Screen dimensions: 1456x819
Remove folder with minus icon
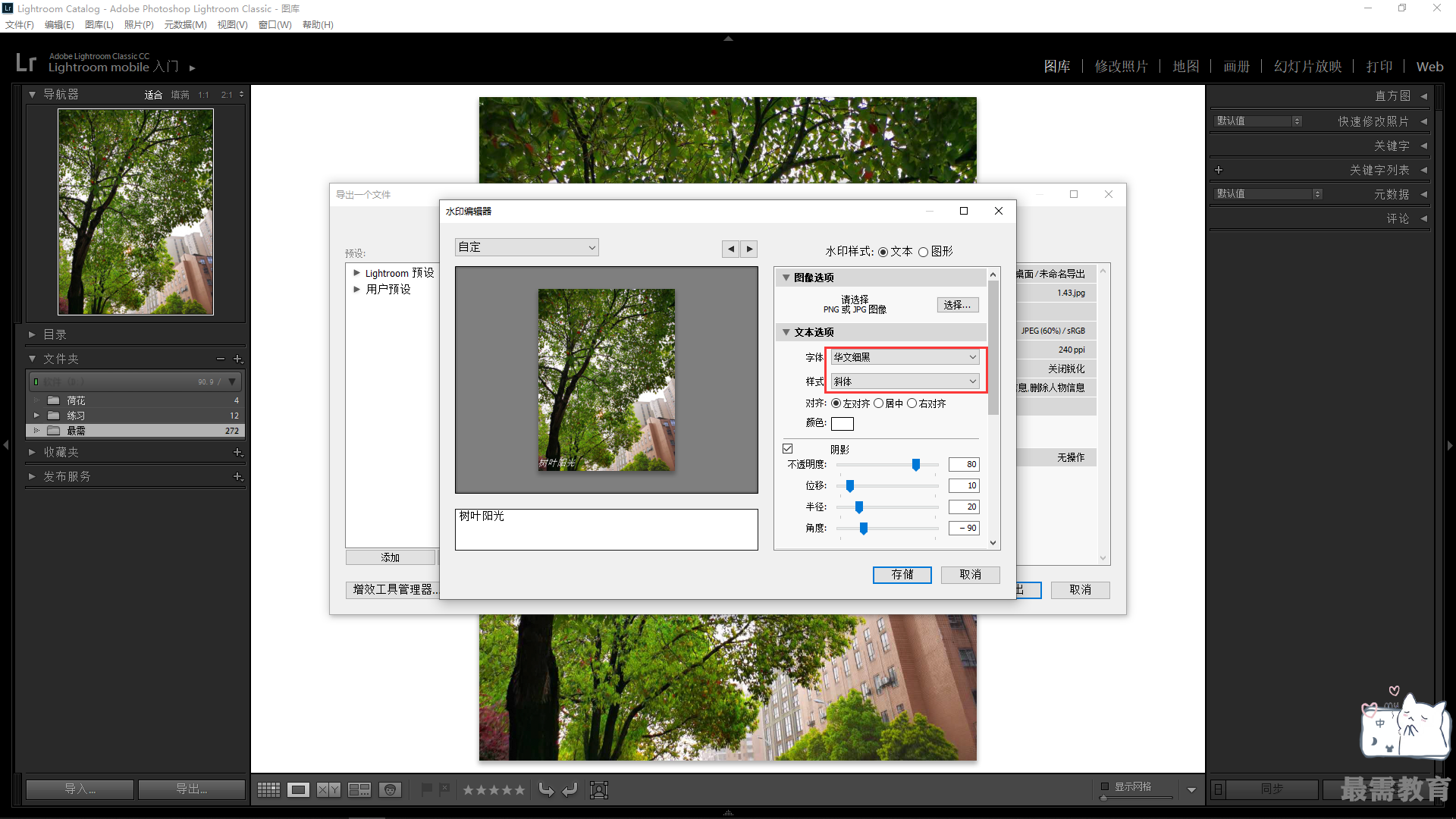221,359
